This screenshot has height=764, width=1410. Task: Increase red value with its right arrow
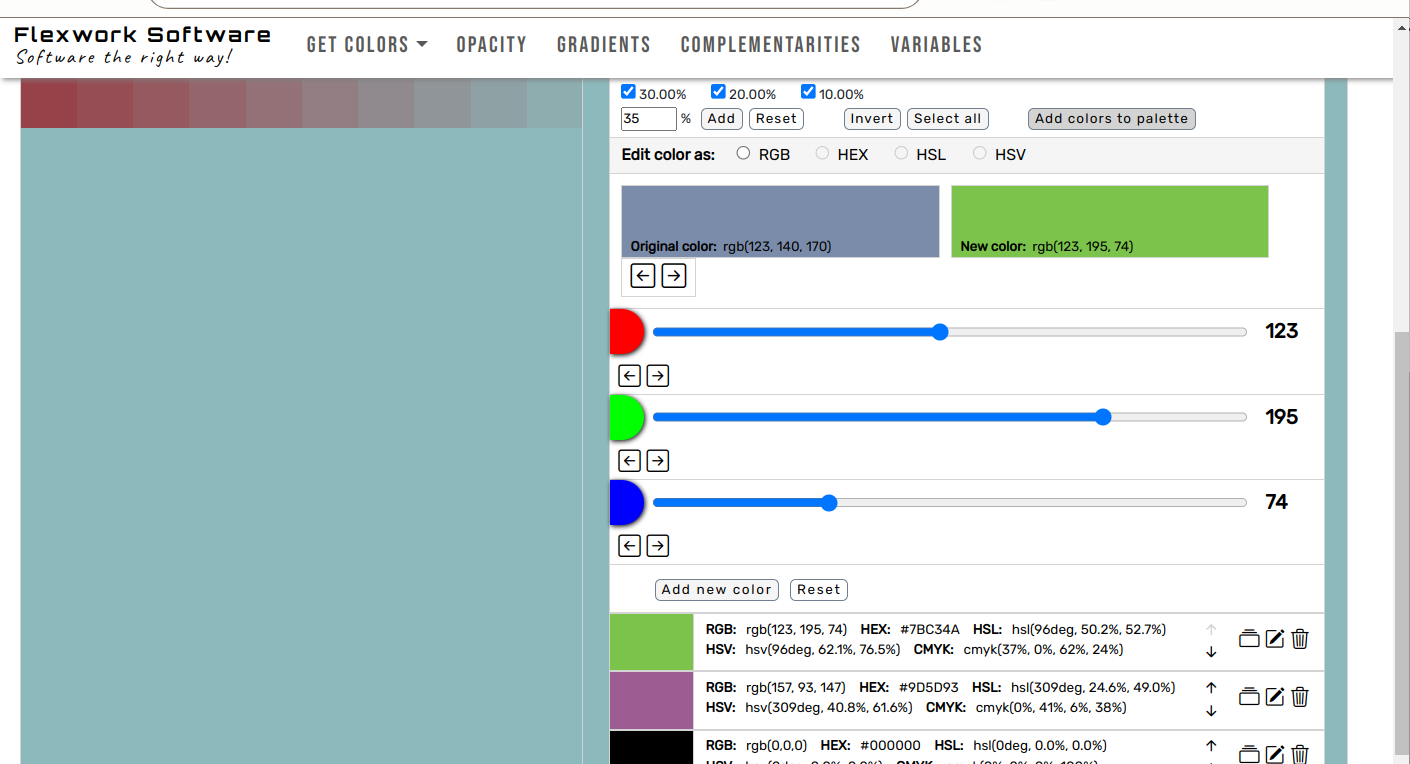point(657,376)
